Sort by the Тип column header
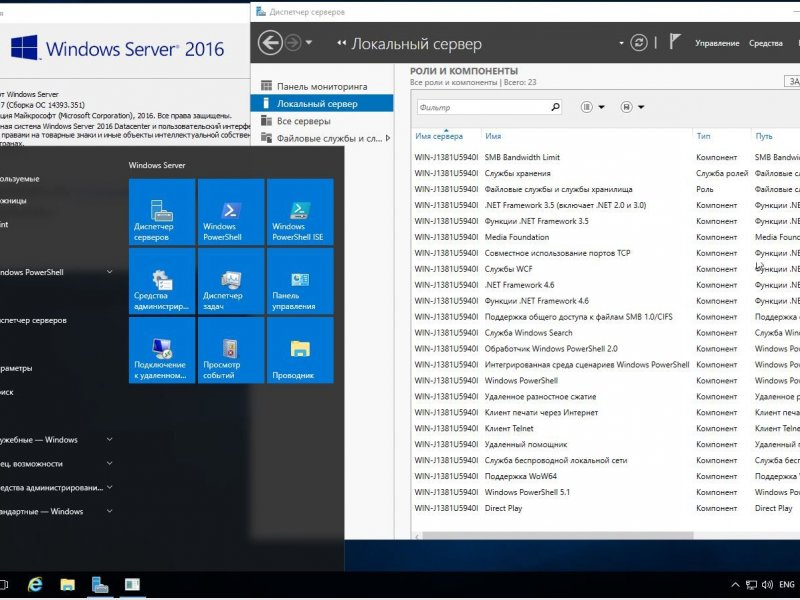The height and width of the screenshot is (600, 800). [703, 136]
